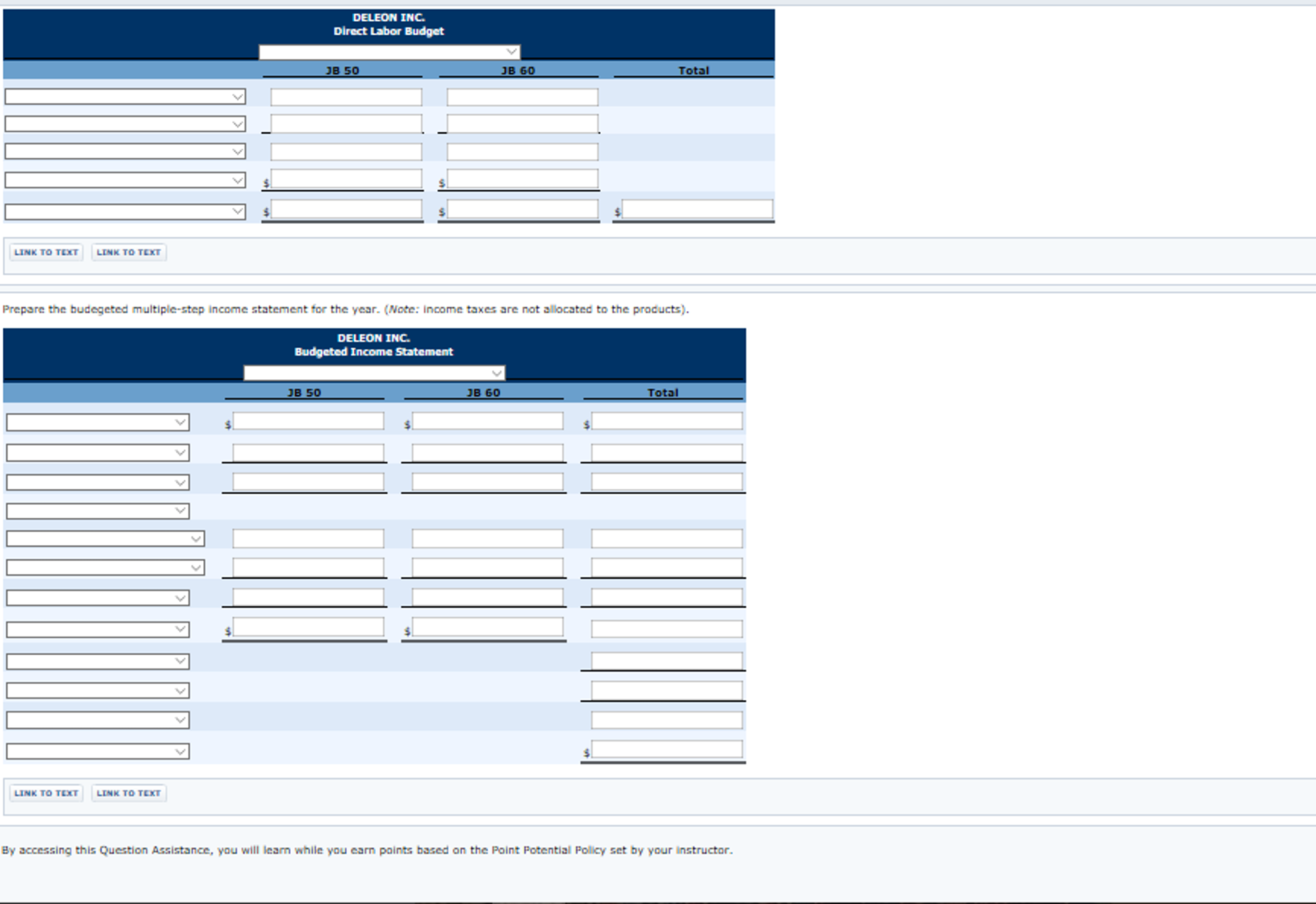Open the fourth row label dropdown in Income Statement
1316x904 pixels.
pos(98,511)
